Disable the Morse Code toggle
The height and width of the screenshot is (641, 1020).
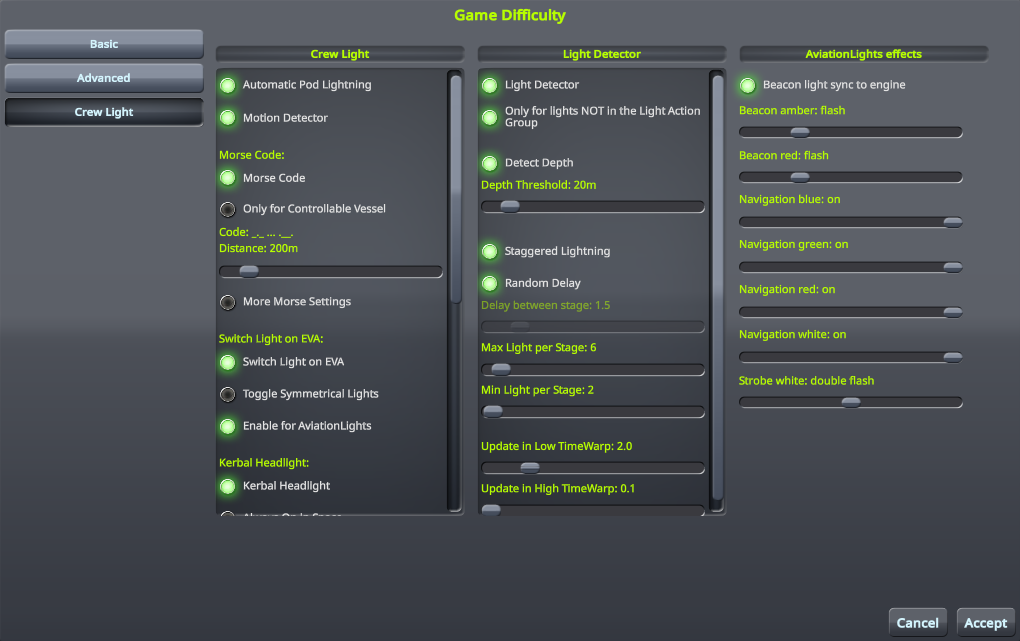click(228, 178)
